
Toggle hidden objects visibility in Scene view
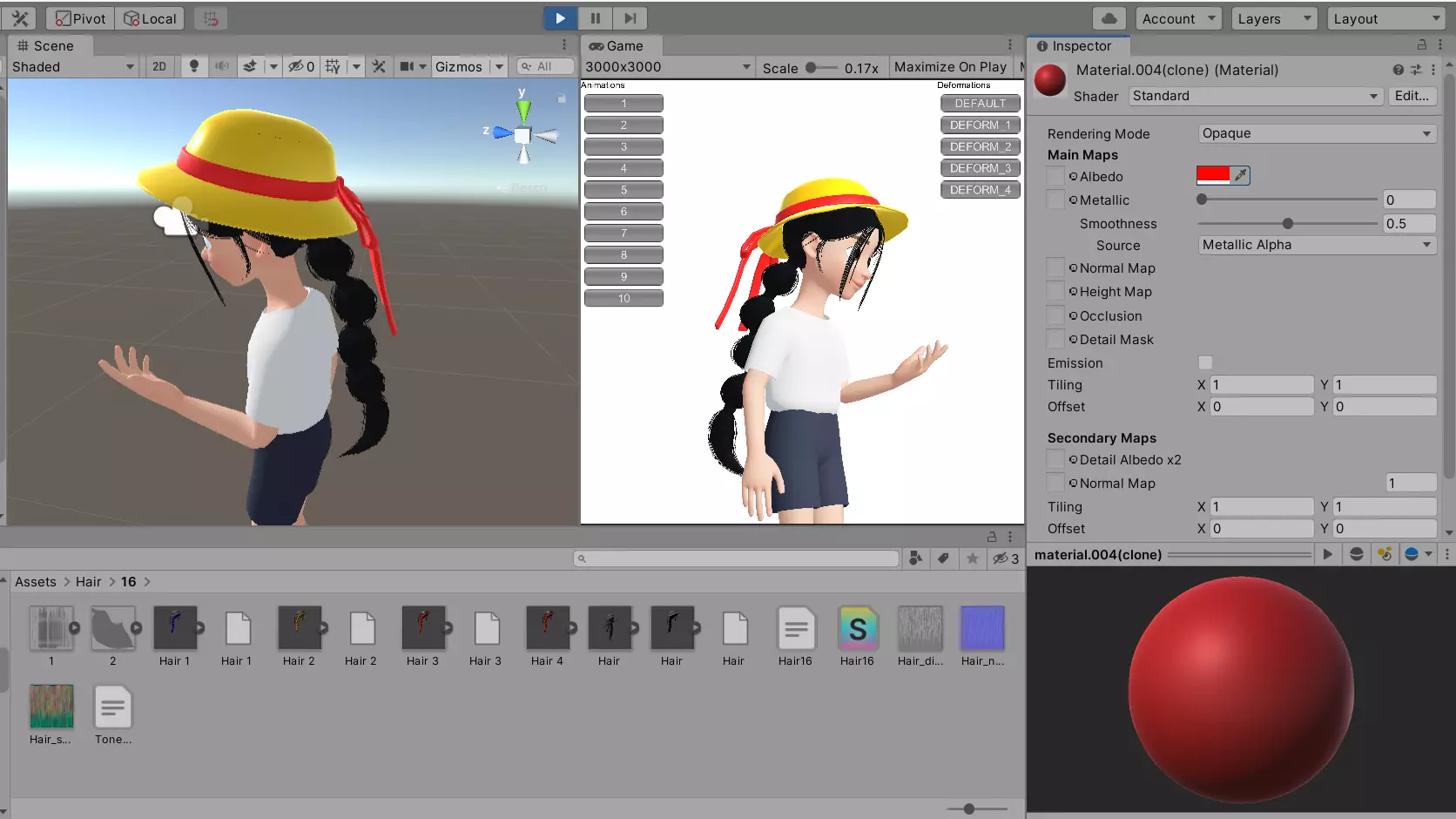(301, 66)
